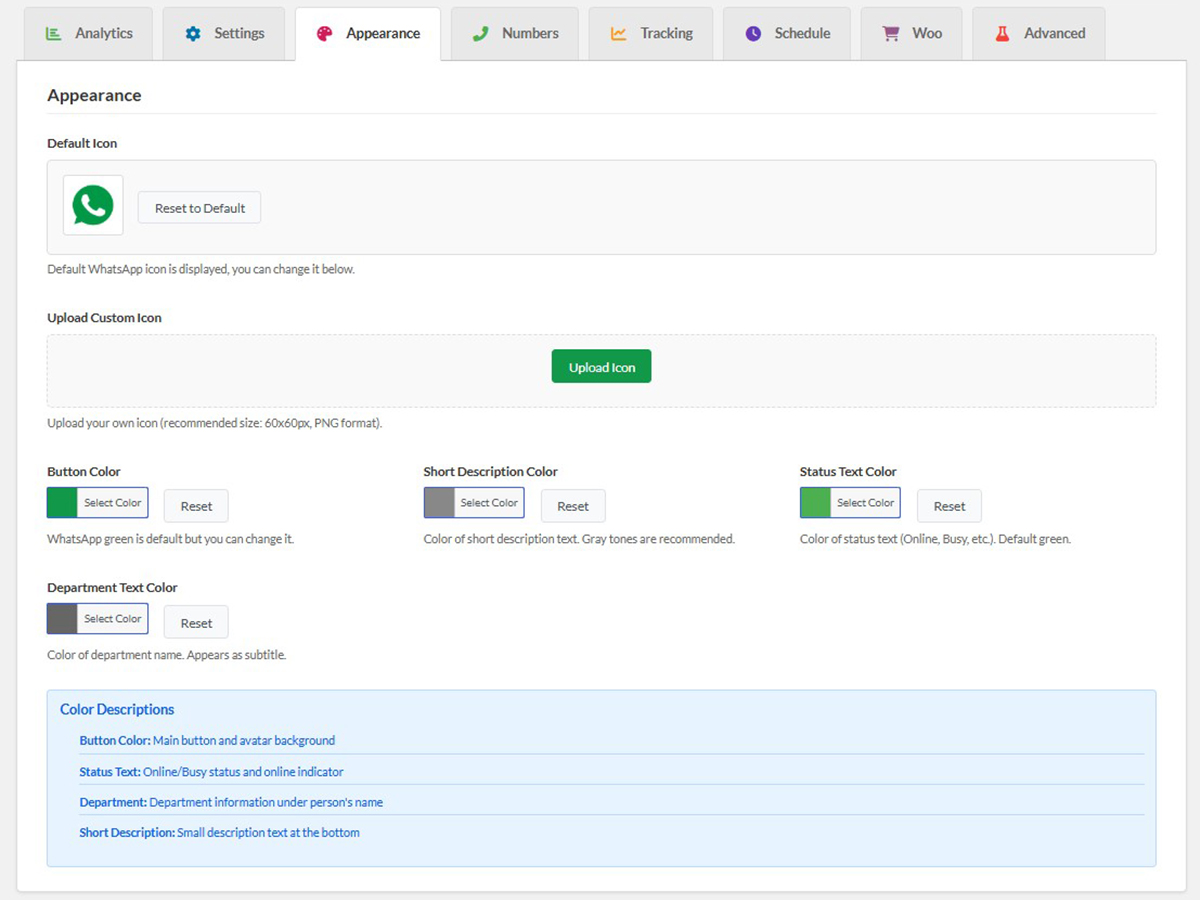Click the 'Upload your own icon' recommendation text

pos(214,423)
